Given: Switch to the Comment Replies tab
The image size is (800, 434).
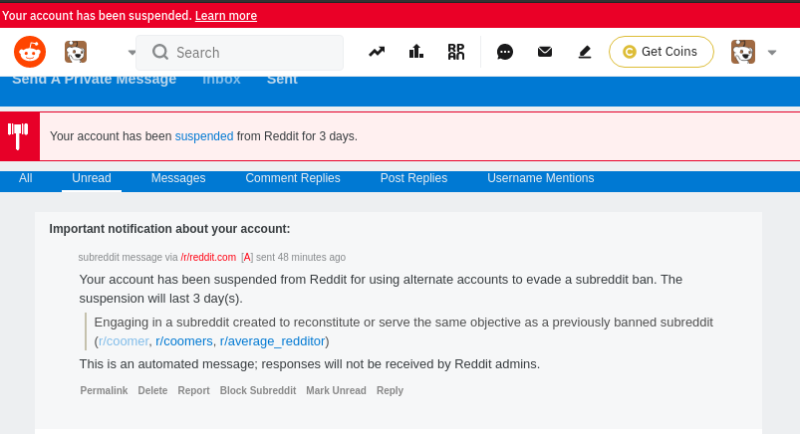Looking at the screenshot, I should click(x=293, y=178).
